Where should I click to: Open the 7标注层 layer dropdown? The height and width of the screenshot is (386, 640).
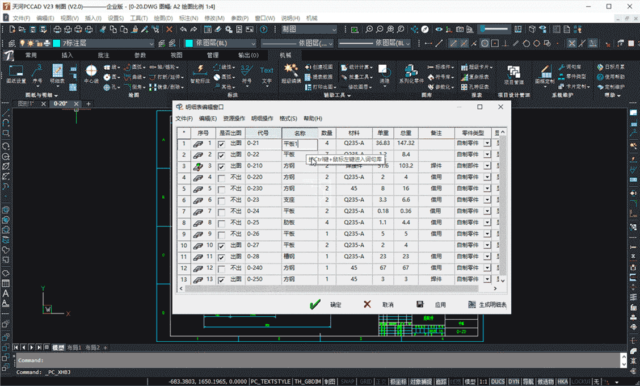151,43
